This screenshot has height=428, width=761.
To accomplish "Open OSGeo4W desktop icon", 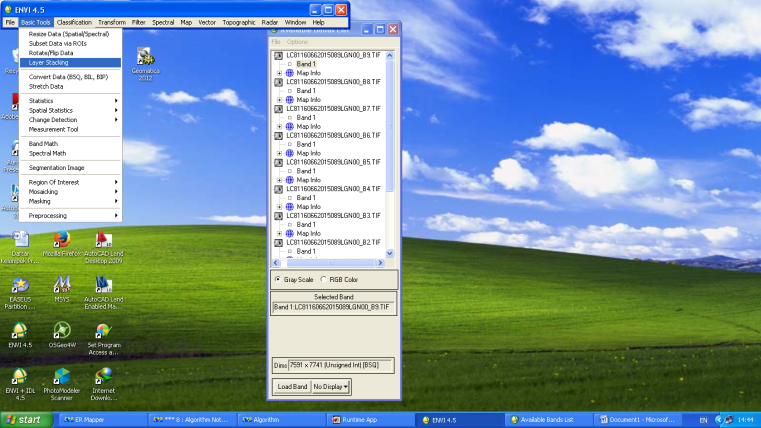I will pos(62,335).
